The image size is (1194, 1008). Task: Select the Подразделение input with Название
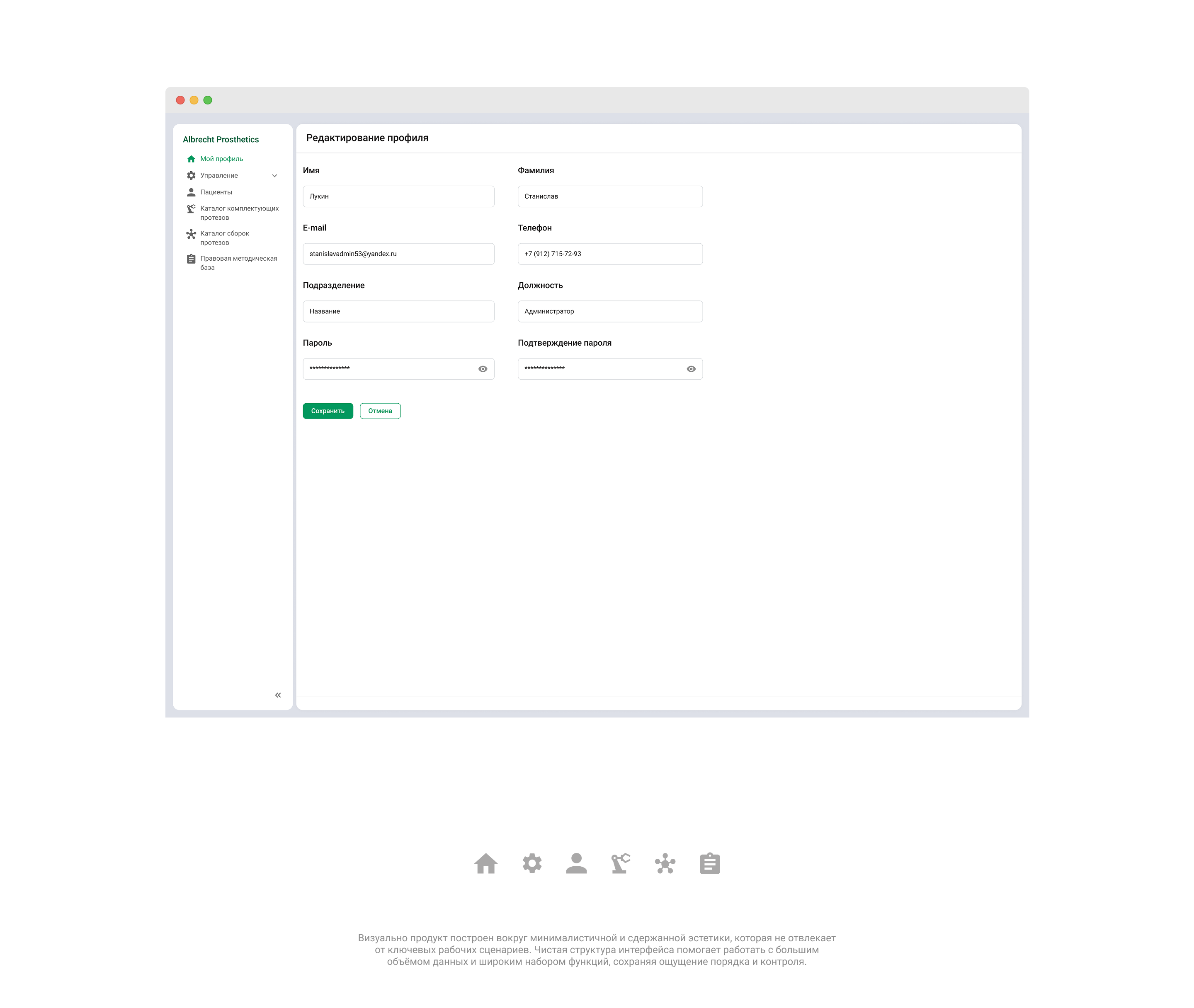click(x=398, y=311)
